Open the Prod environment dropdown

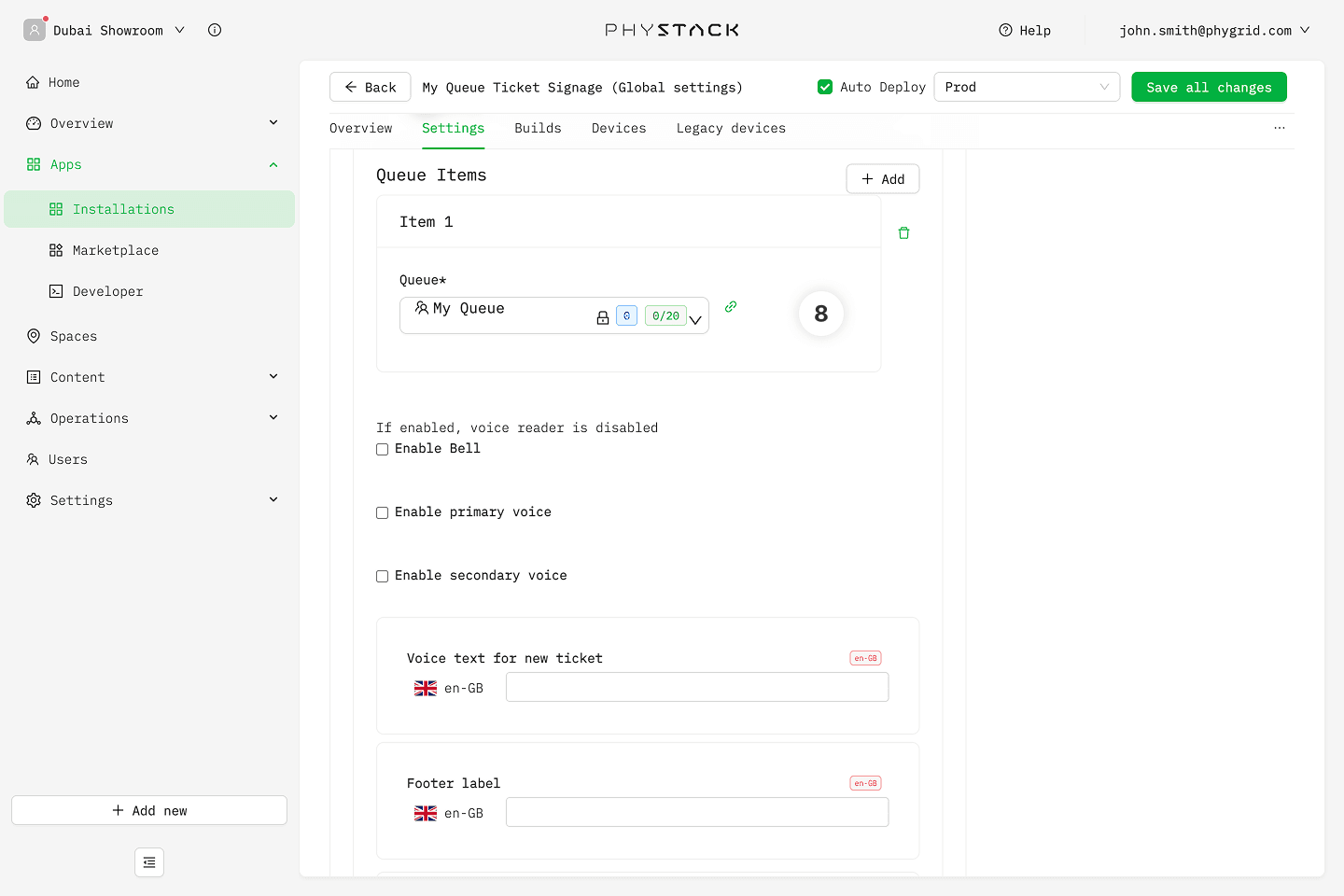click(x=1027, y=87)
